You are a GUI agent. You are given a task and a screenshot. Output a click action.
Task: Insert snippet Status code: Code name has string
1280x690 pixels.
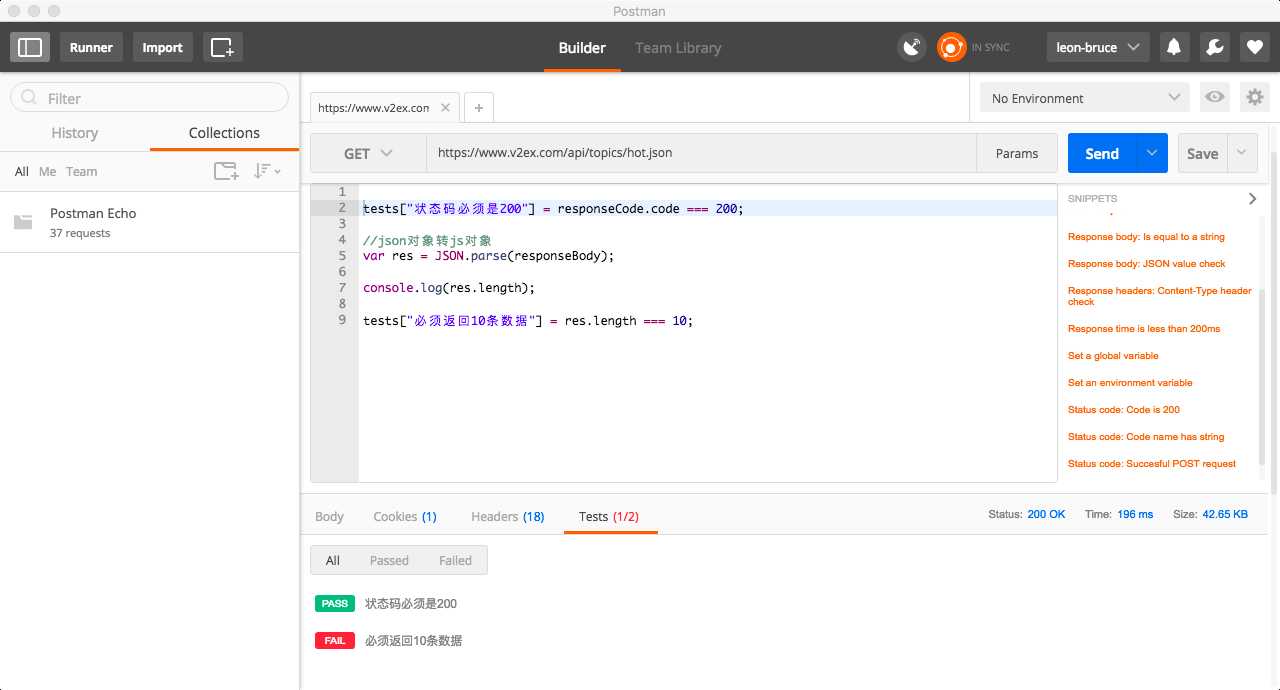[1146, 436]
